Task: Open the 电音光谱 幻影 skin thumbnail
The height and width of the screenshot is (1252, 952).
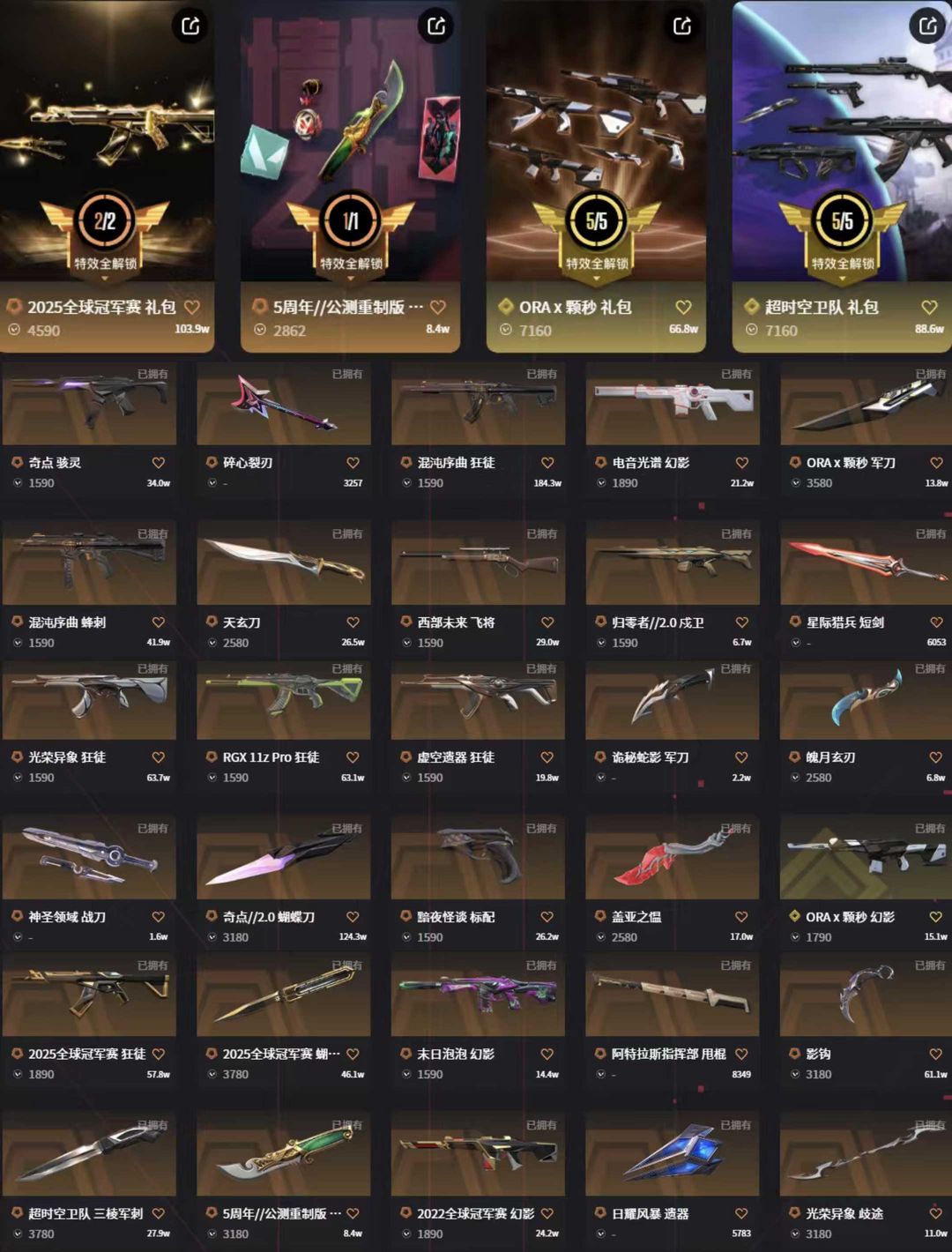Action: 673,403
